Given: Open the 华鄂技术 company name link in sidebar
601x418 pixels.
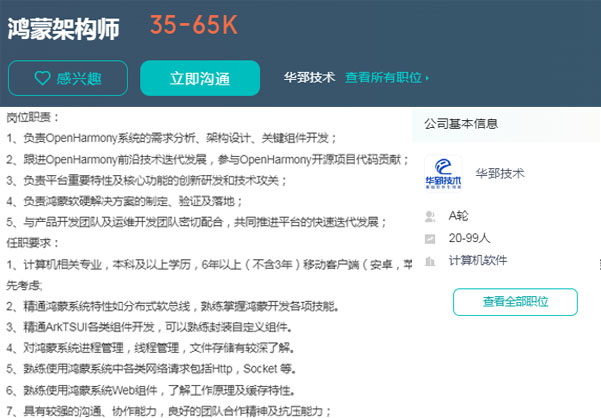Looking at the screenshot, I should click(500, 174).
